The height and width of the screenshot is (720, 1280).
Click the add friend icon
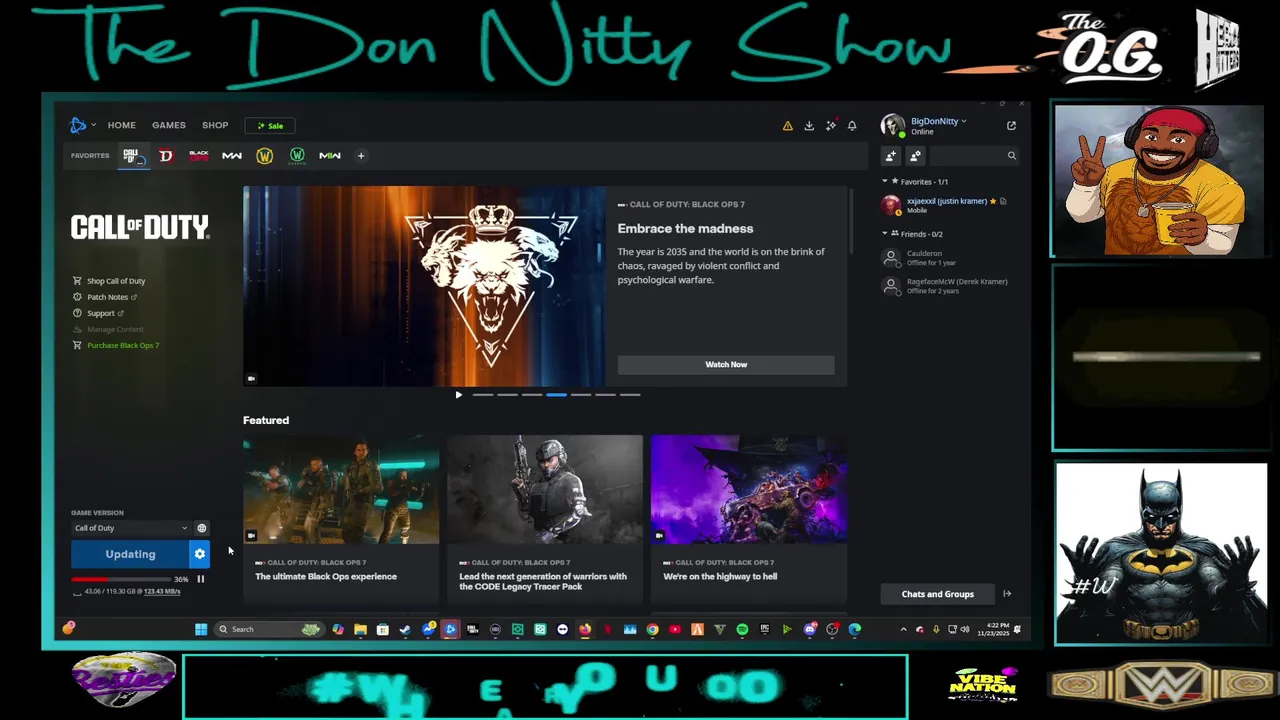[890, 156]
